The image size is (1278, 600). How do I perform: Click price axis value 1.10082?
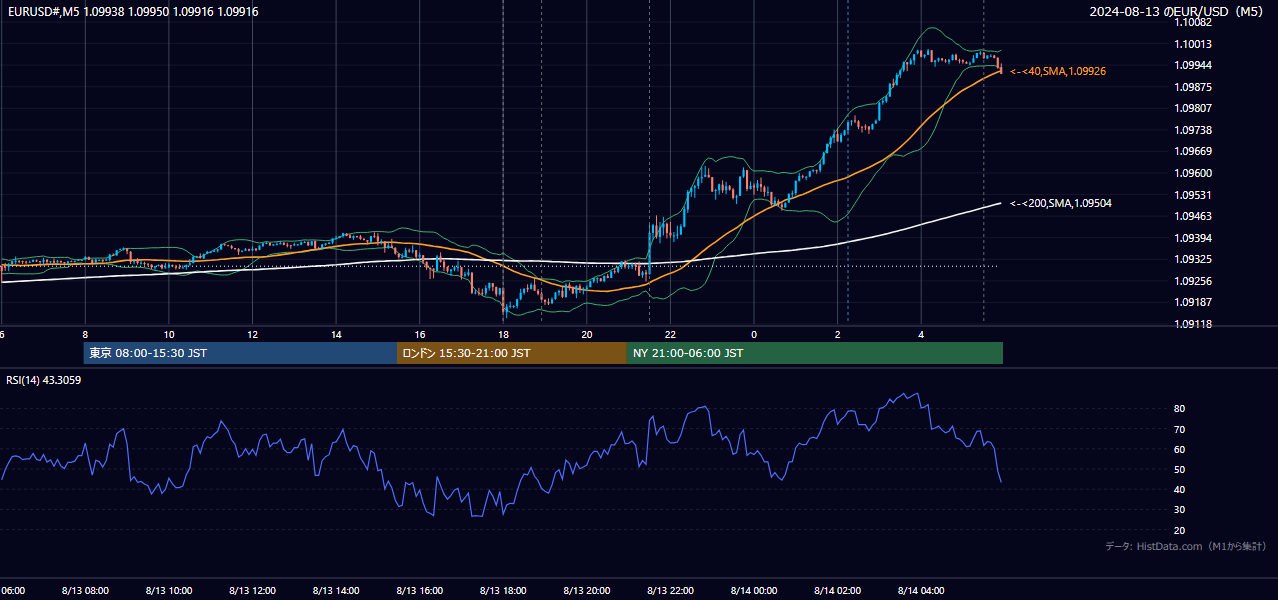[x=1193, y=22]
